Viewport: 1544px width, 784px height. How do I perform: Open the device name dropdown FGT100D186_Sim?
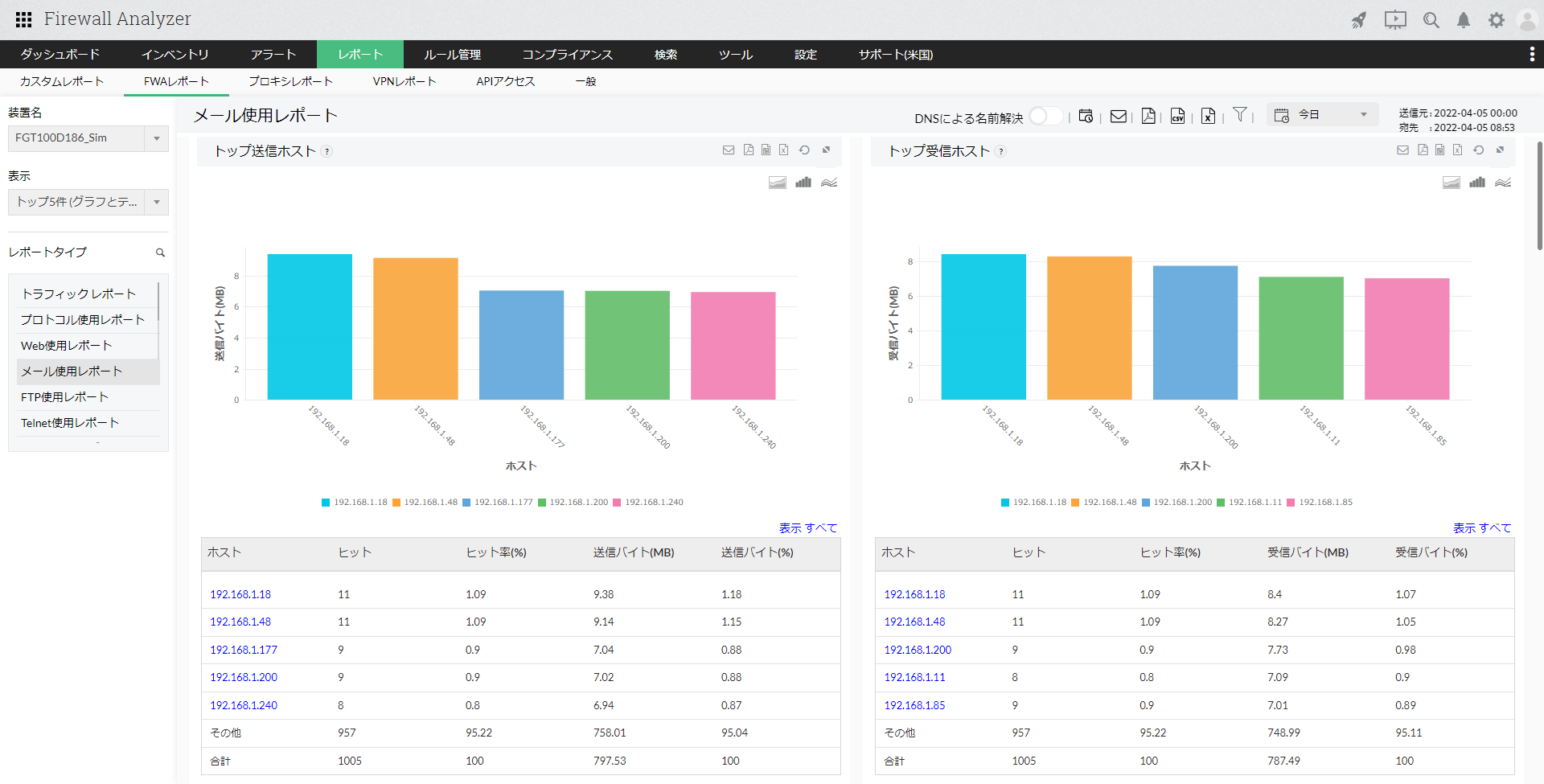click(x=88, y=138)
